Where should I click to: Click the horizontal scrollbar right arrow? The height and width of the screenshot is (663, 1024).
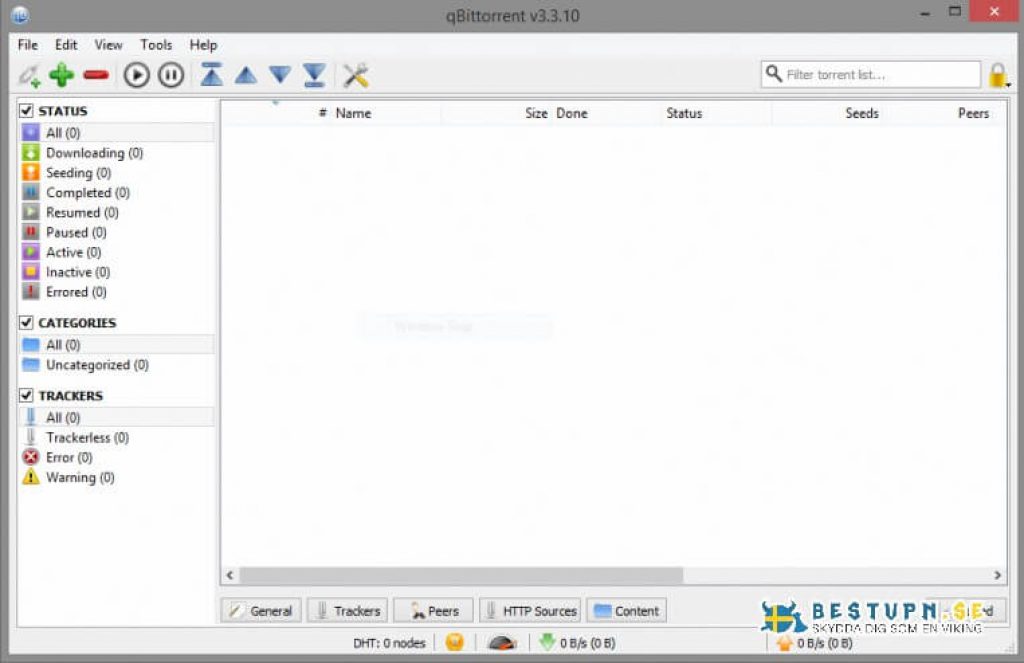coord(997,575)
